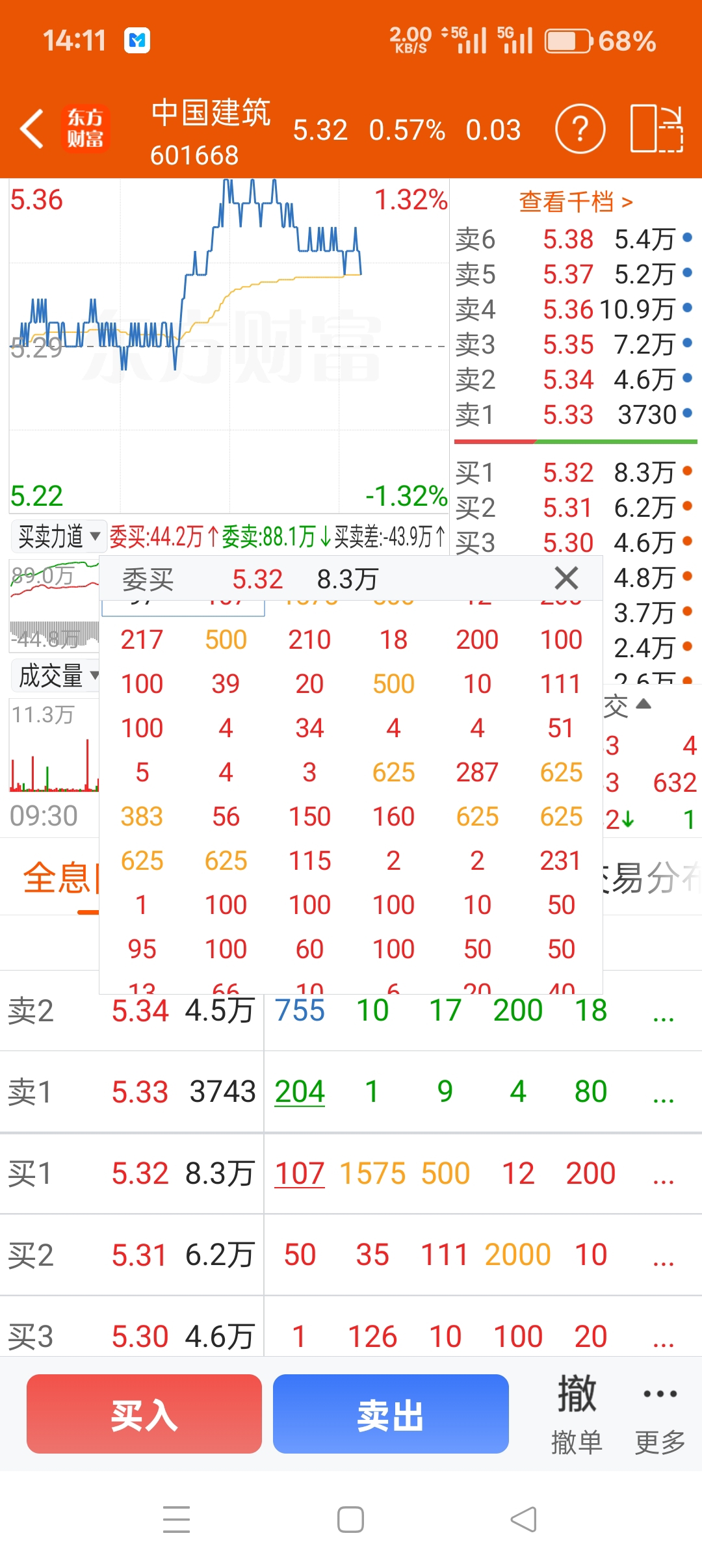Tap the 383 order in popup
Viewport: 702px width, 1568px height.
142,817
